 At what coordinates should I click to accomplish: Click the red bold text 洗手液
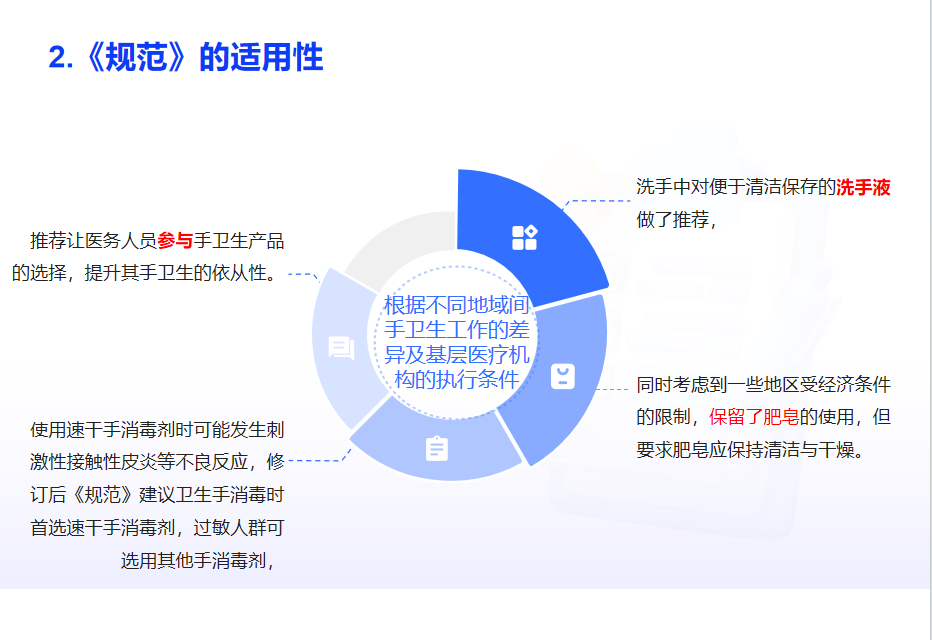863,187
